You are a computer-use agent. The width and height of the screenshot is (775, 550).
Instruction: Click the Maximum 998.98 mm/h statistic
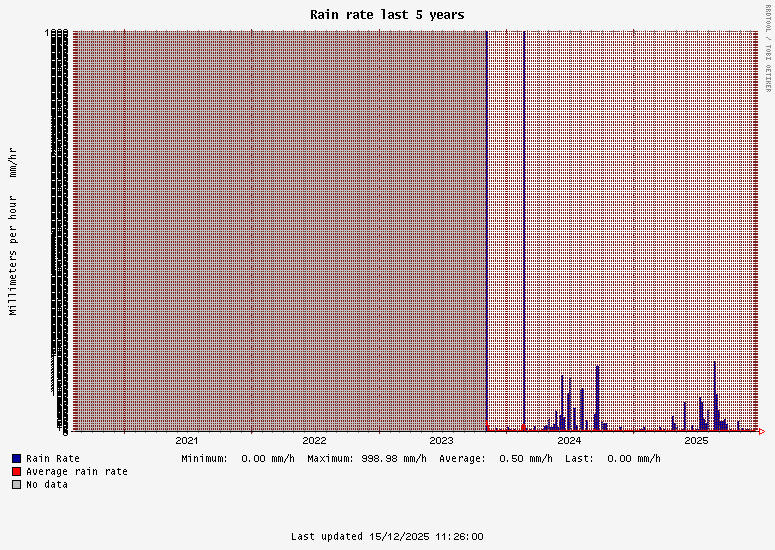point(366,458)
